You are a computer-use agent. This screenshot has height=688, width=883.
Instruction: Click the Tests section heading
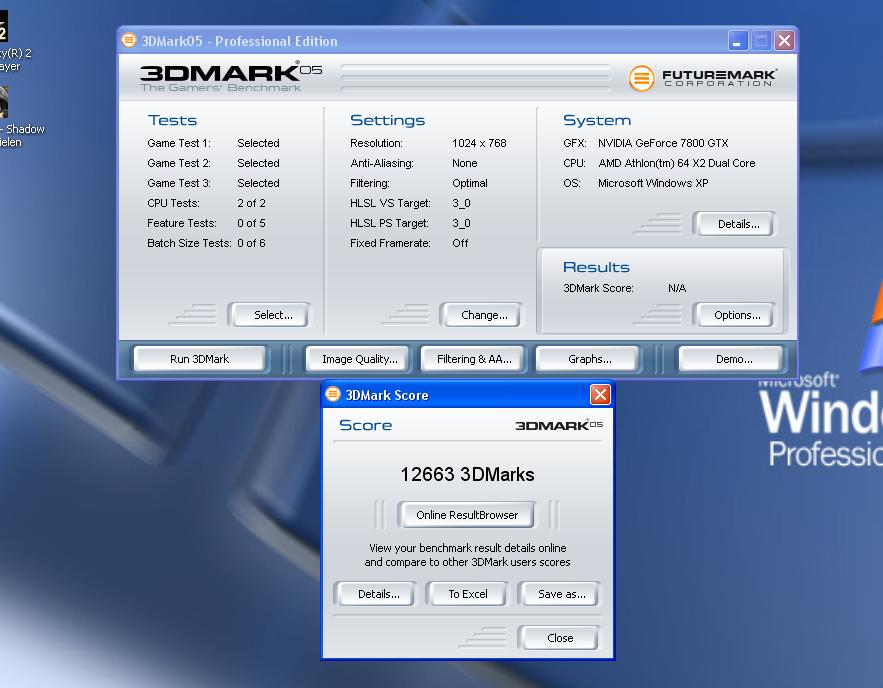172,120
